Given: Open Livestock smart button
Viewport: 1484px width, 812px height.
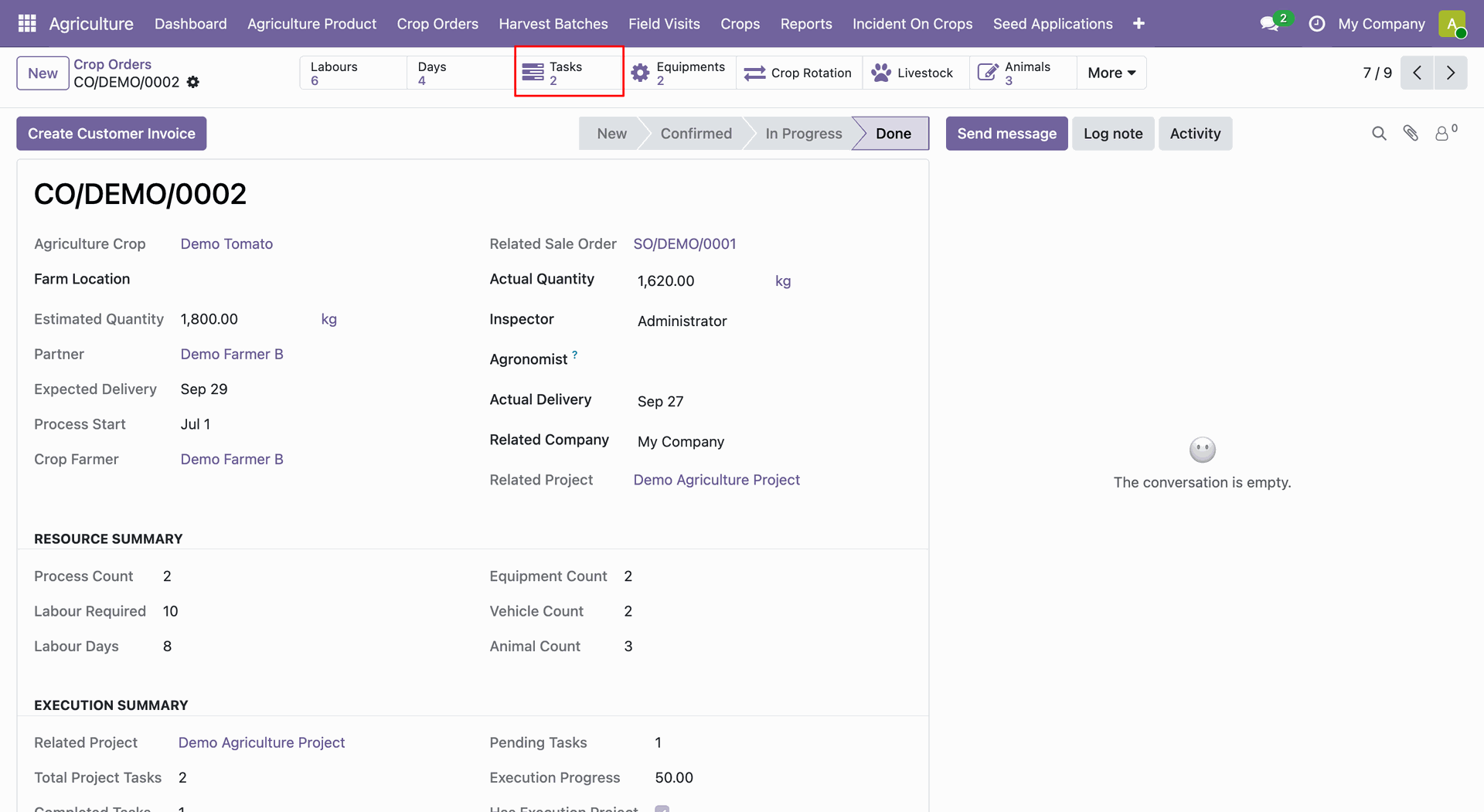Looking at the screenshot, I should [915, 73].
